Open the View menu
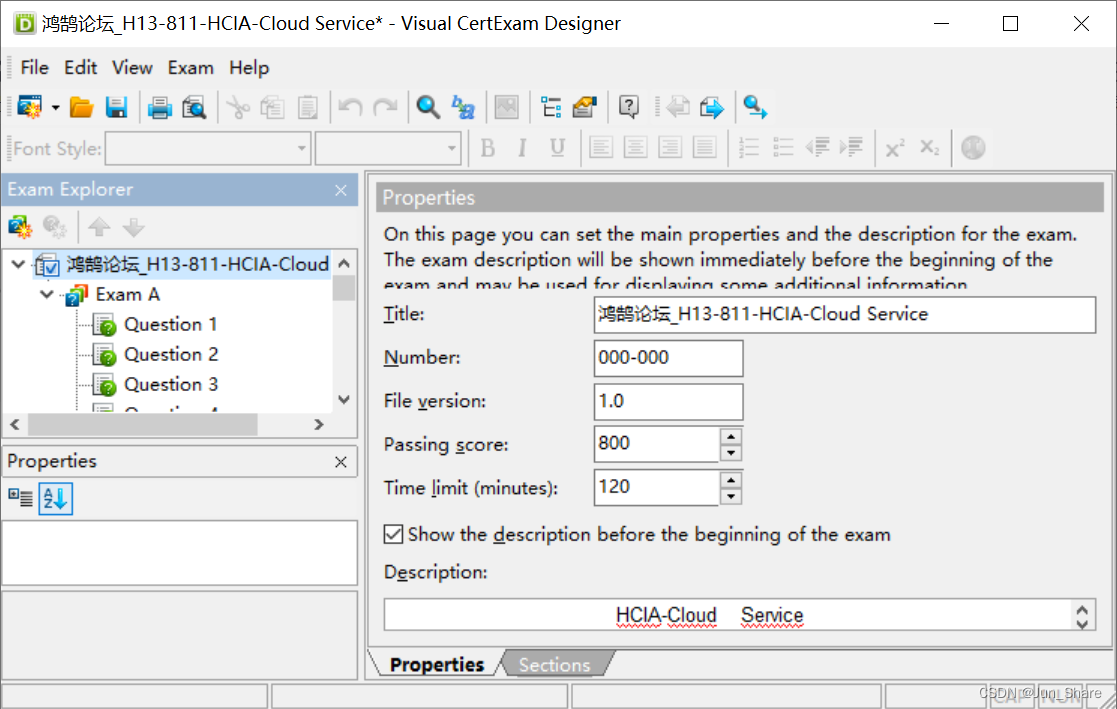This screenshot has width=1117, height=709. (132, 68)
